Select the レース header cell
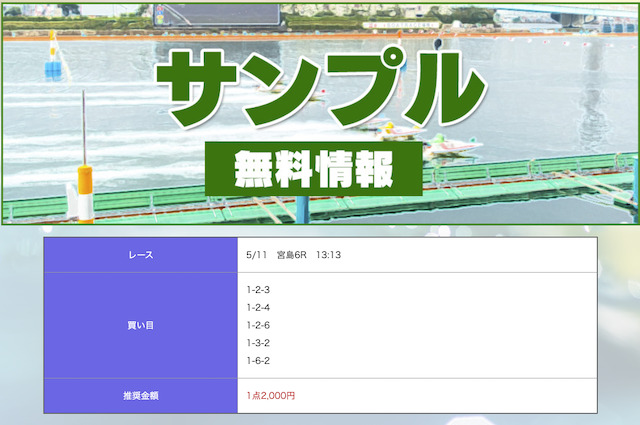The width and height of the screenshot is (640, 425). (140, 255)
